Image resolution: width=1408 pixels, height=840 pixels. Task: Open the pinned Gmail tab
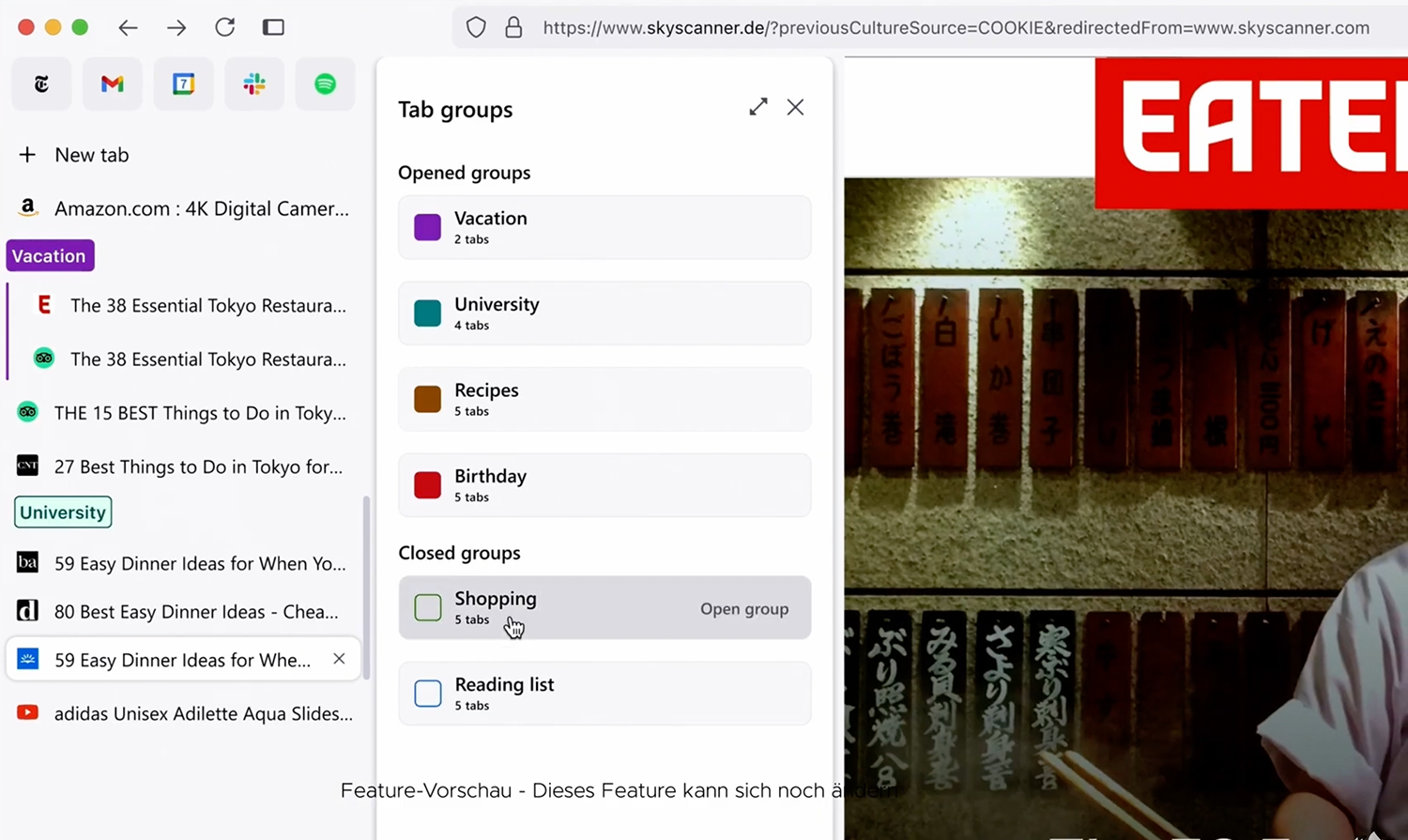pyautogui.click(x=113, y=84)
